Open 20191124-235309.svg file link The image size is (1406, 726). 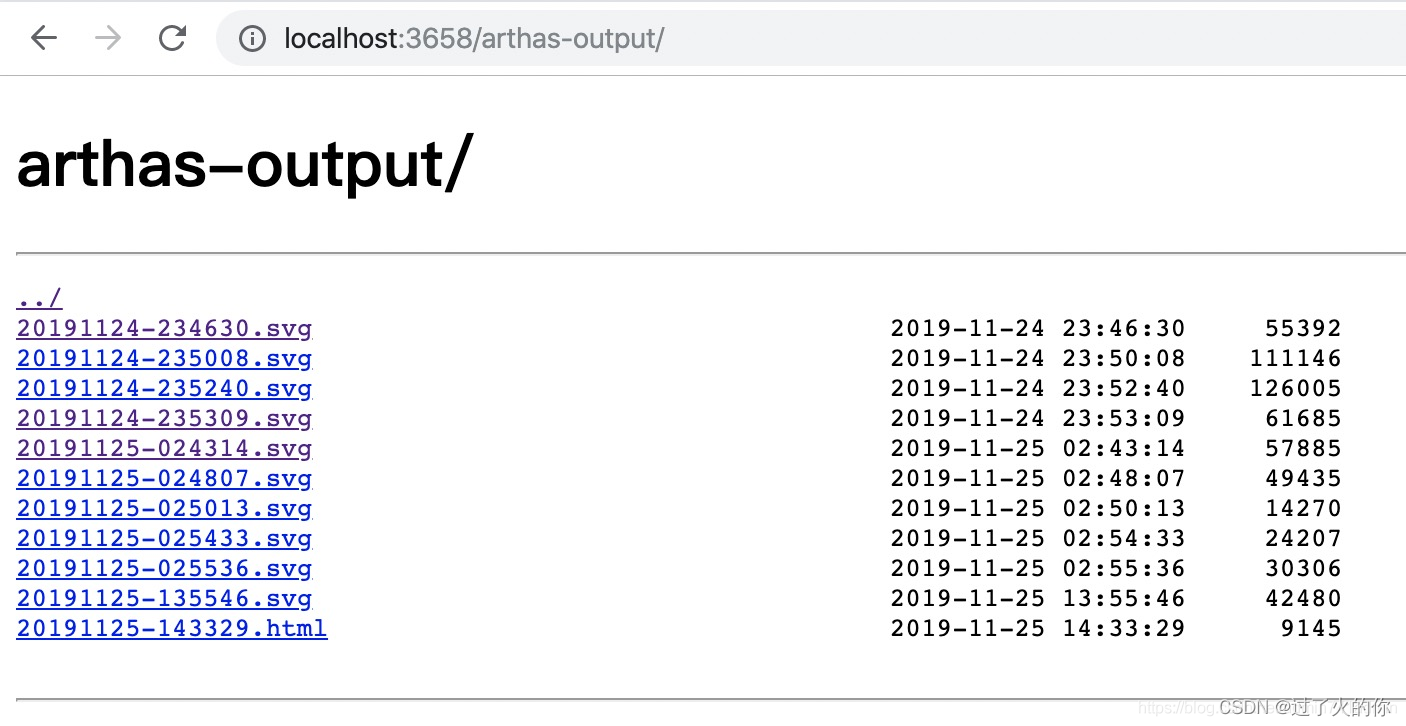click(164, 418)
